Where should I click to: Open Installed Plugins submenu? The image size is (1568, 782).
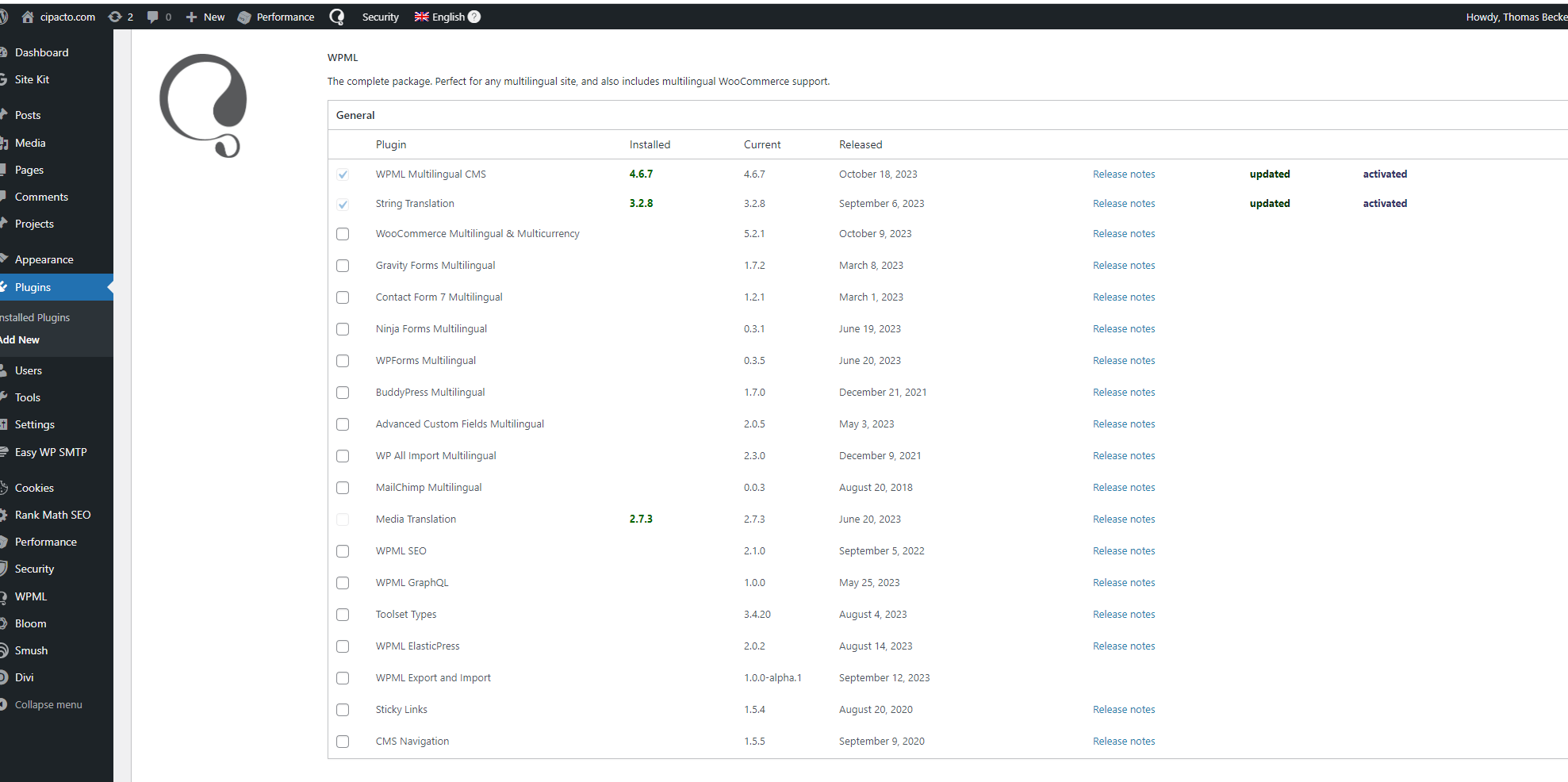(x=35, y=317)
